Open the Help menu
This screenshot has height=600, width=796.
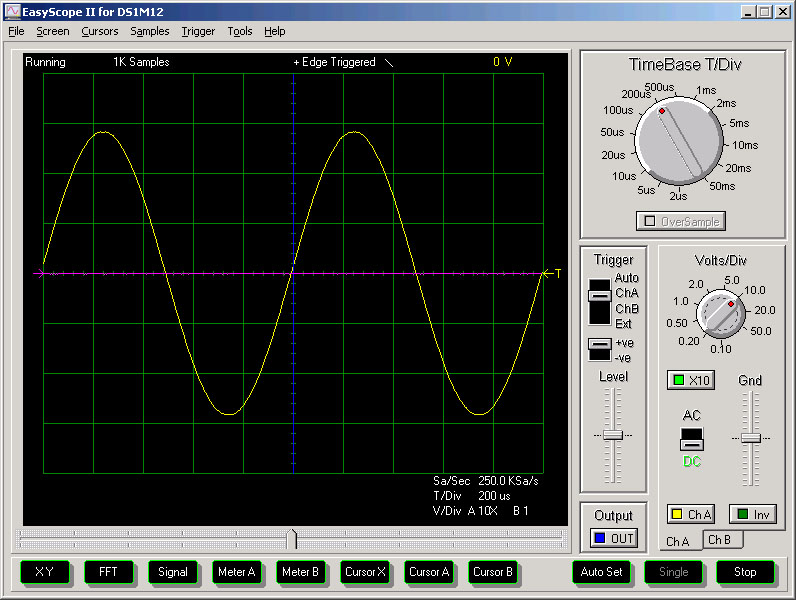click(x=275, y=31)
